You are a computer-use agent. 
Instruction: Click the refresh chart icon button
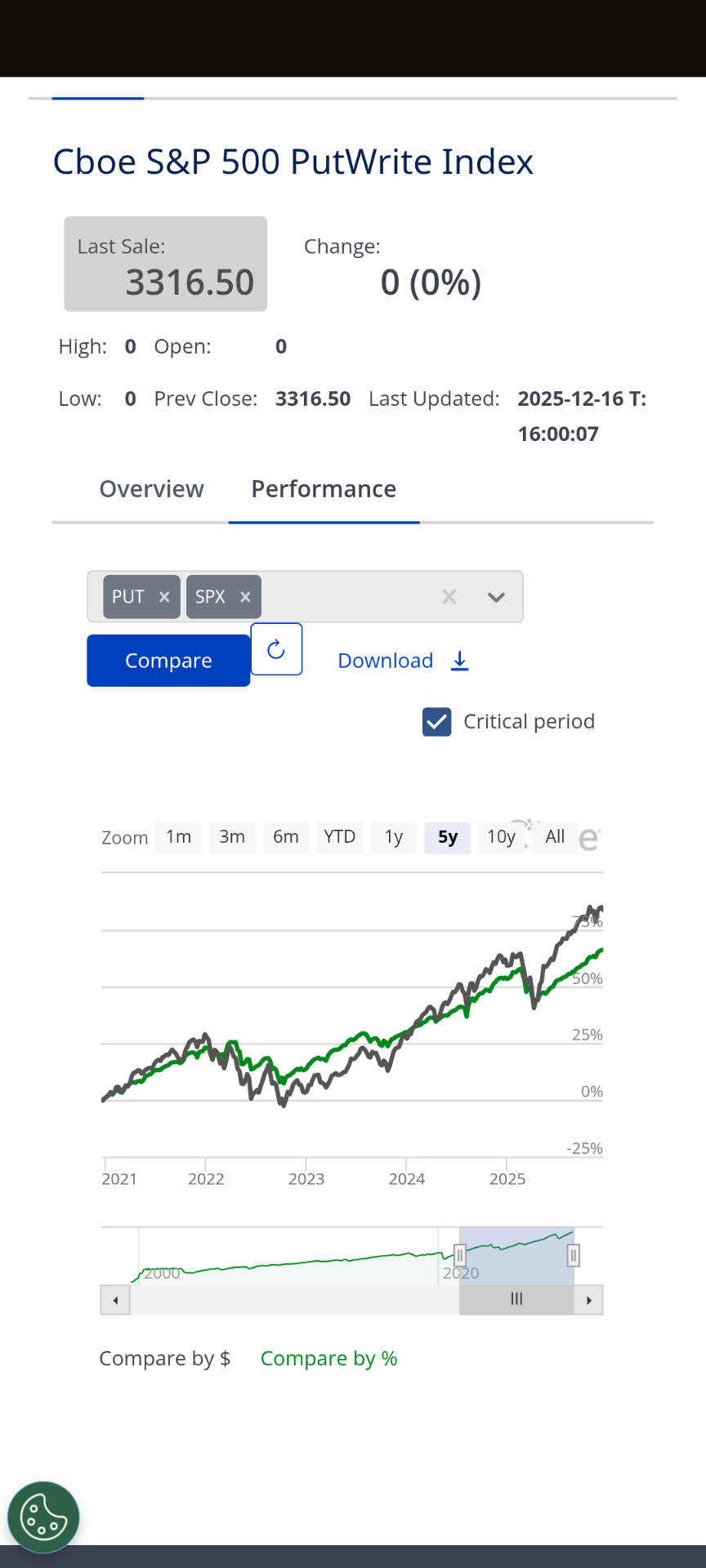pyautogui.click(x=276, y=649)
